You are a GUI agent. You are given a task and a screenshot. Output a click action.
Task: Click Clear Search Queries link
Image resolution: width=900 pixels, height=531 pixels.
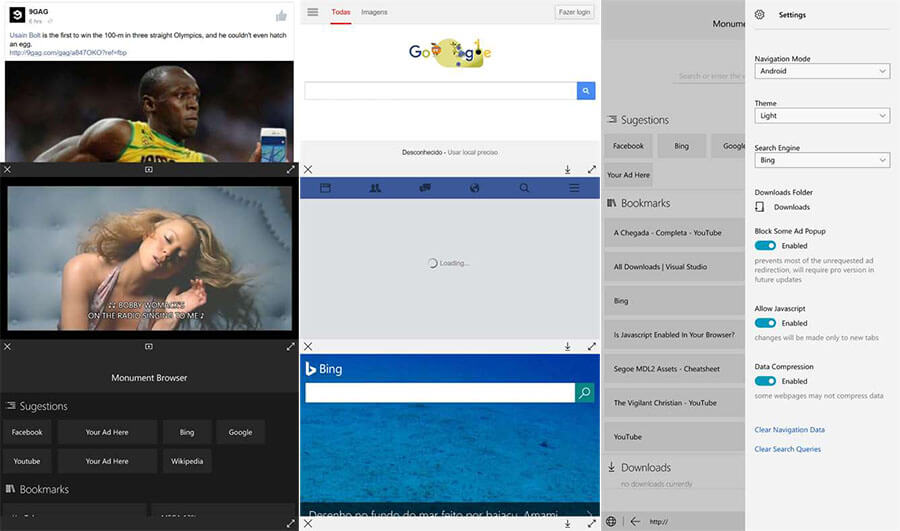[x=788, y=449]
